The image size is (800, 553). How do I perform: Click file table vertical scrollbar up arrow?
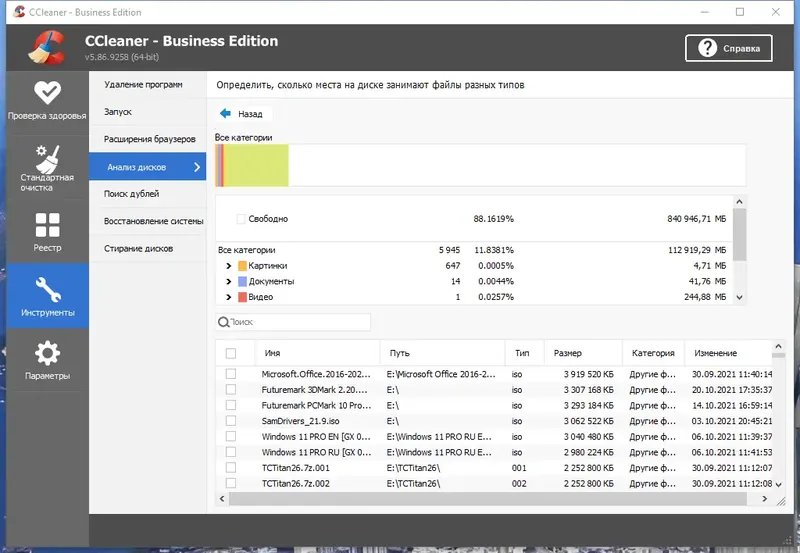(x=779, y=346)
